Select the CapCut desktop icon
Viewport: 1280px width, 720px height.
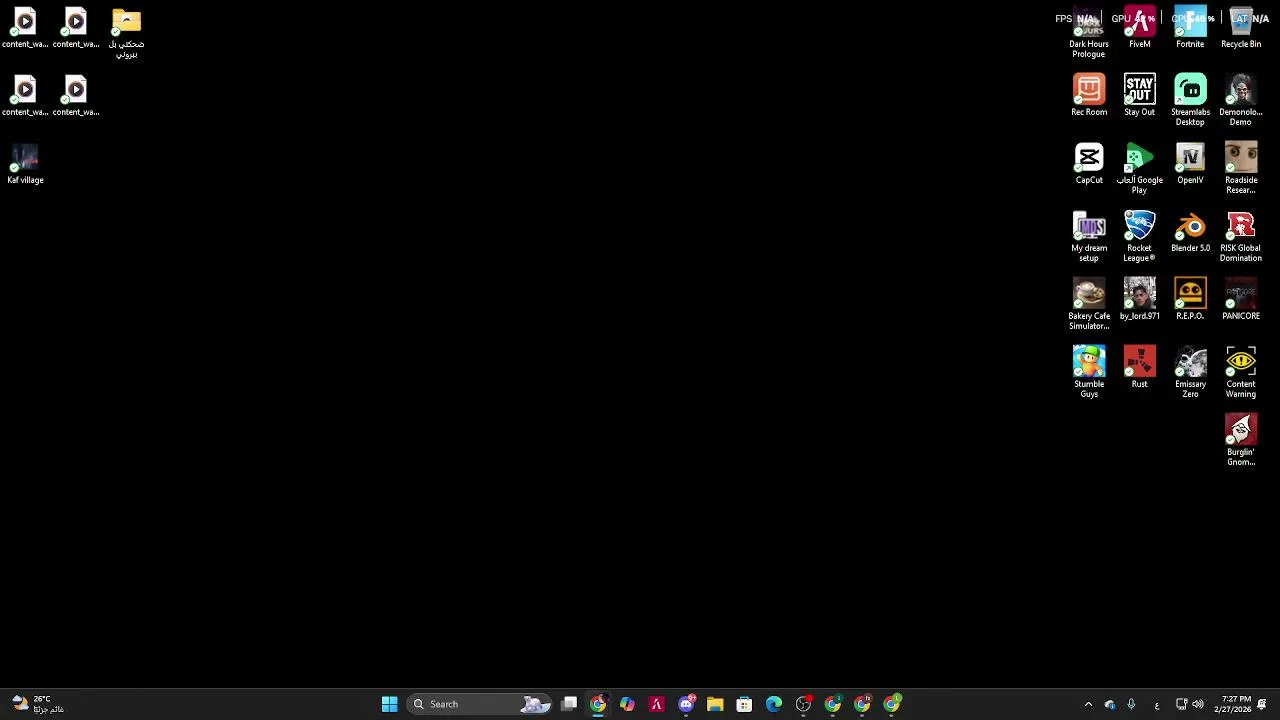tap(1089, 164)
